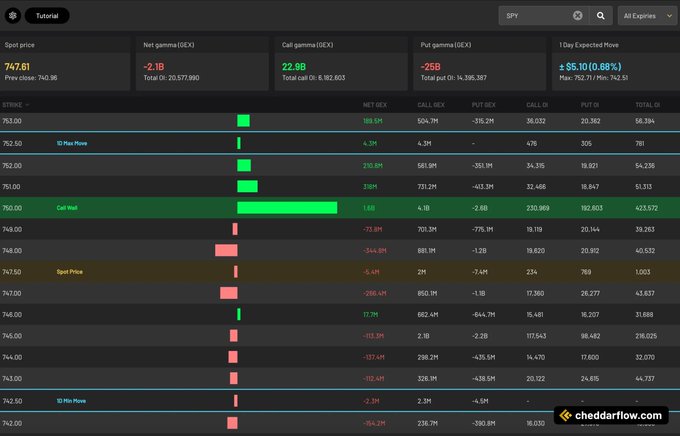Click strike 745.00 row label
Screen dimensions: 680x436
pos(12,336)
